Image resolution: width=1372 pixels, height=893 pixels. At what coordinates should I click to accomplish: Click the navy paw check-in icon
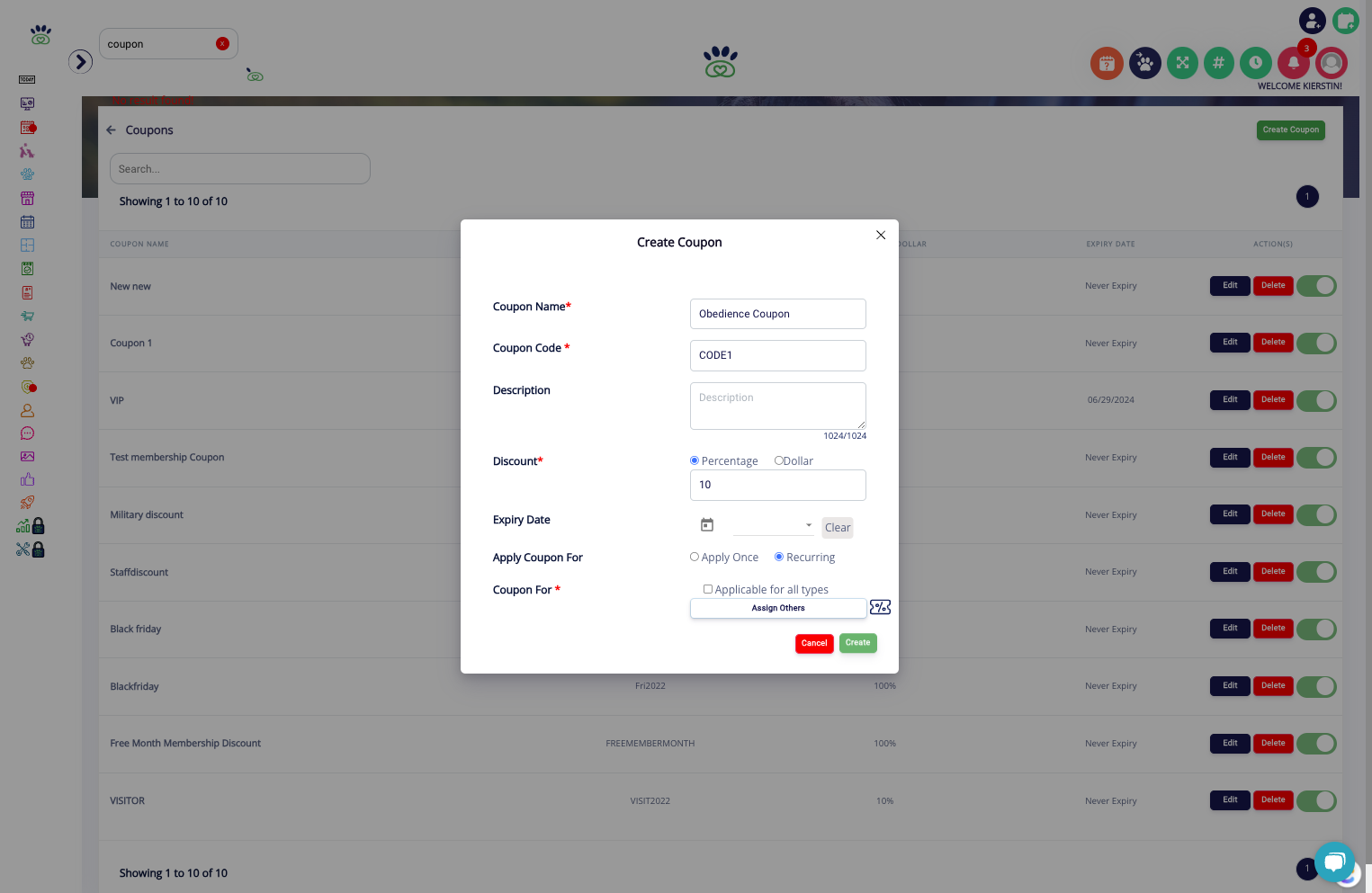click(x=1144, y=63)
